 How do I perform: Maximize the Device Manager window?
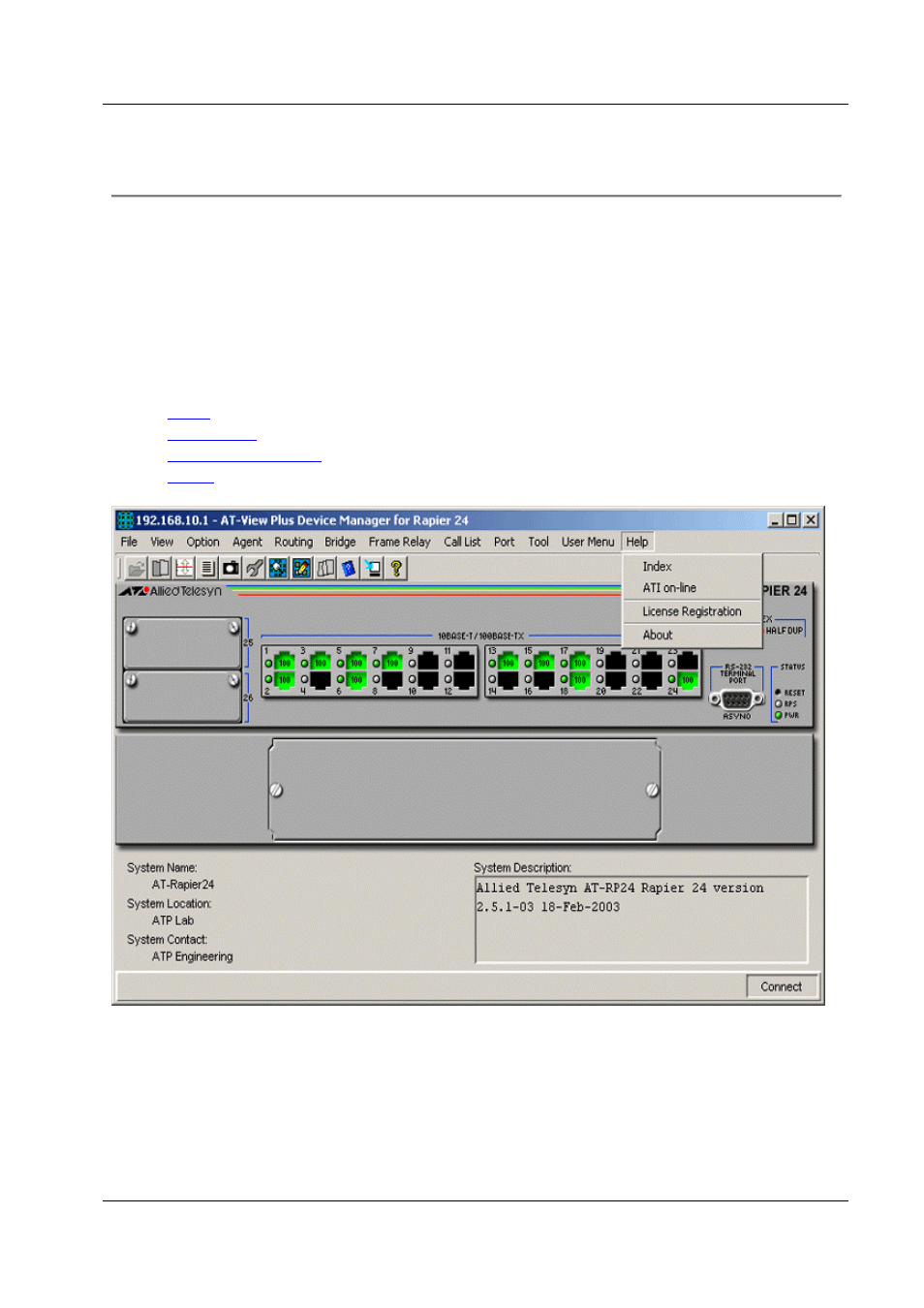(x=791, y=520)
